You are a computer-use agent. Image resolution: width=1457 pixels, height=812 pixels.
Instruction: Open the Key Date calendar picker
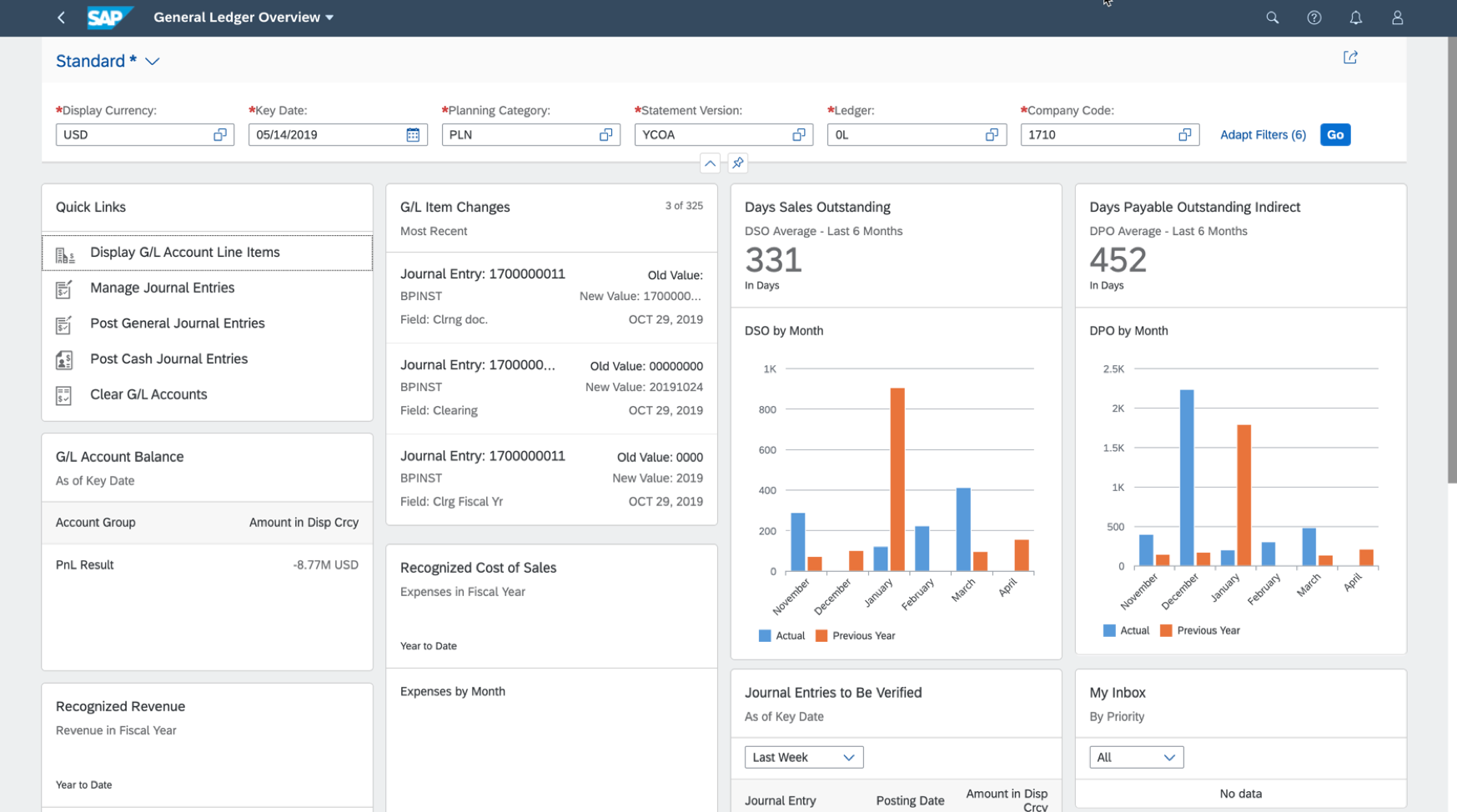tap(413, 135)
